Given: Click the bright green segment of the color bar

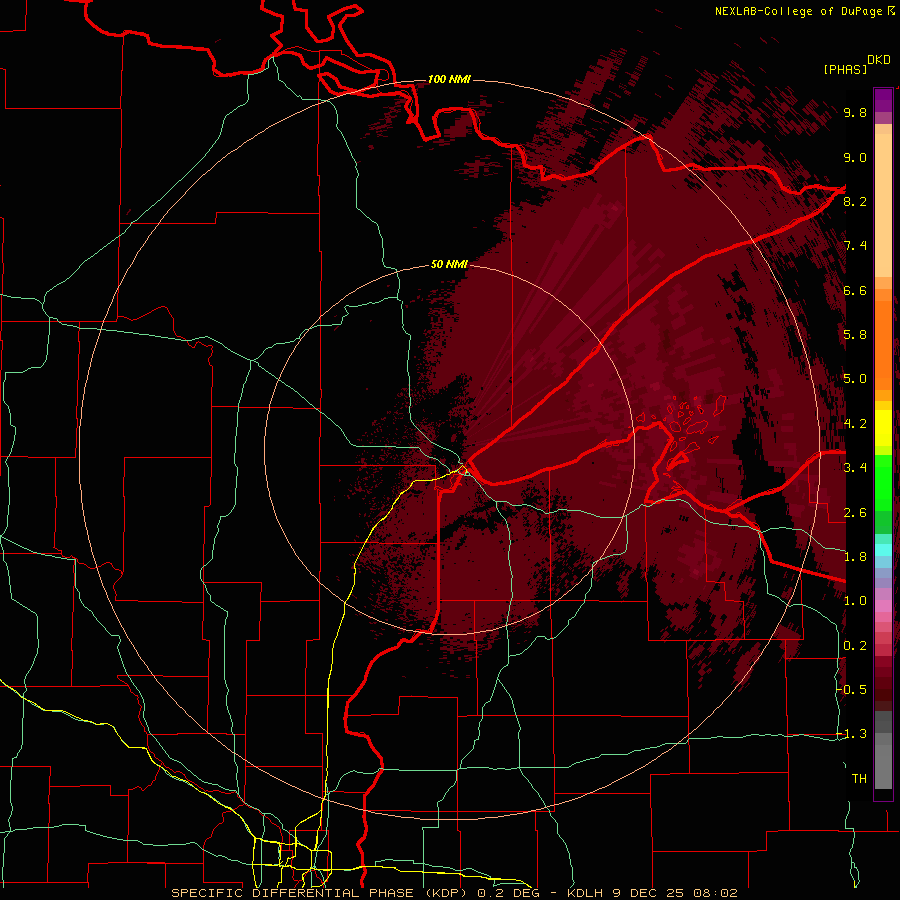Looking at the screenshot, I should pos(883,481).
